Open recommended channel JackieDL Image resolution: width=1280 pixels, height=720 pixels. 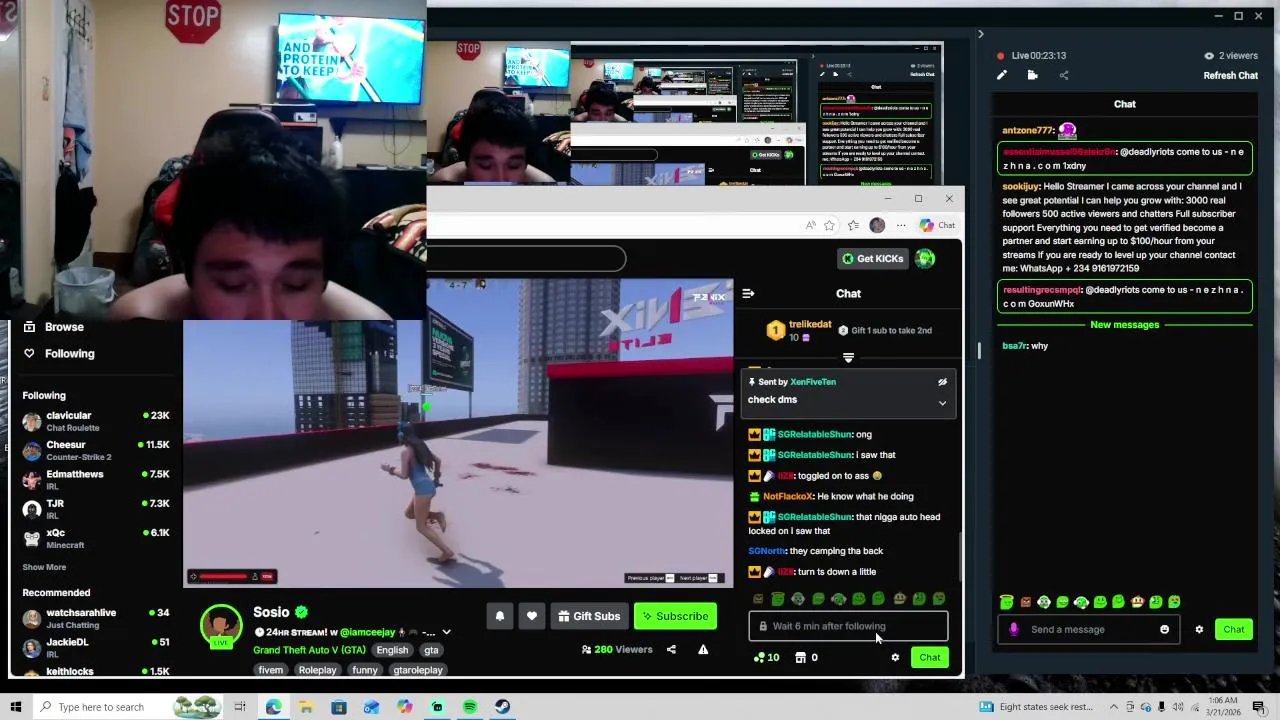pos(95,647)
